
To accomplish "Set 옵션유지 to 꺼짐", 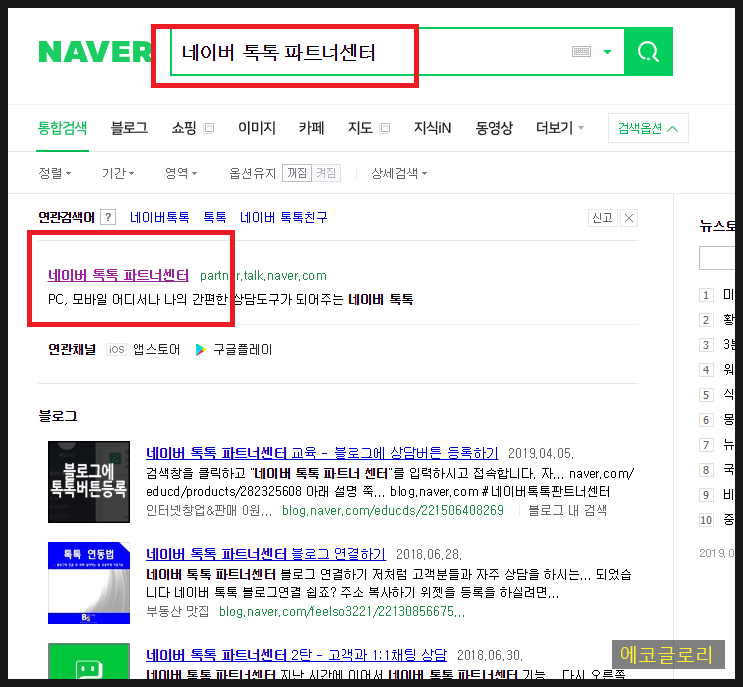I will tap(297, 173).
